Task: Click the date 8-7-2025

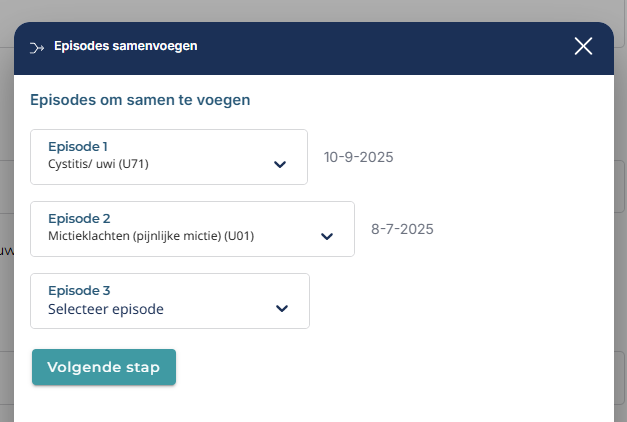Action: coord(402,229)
